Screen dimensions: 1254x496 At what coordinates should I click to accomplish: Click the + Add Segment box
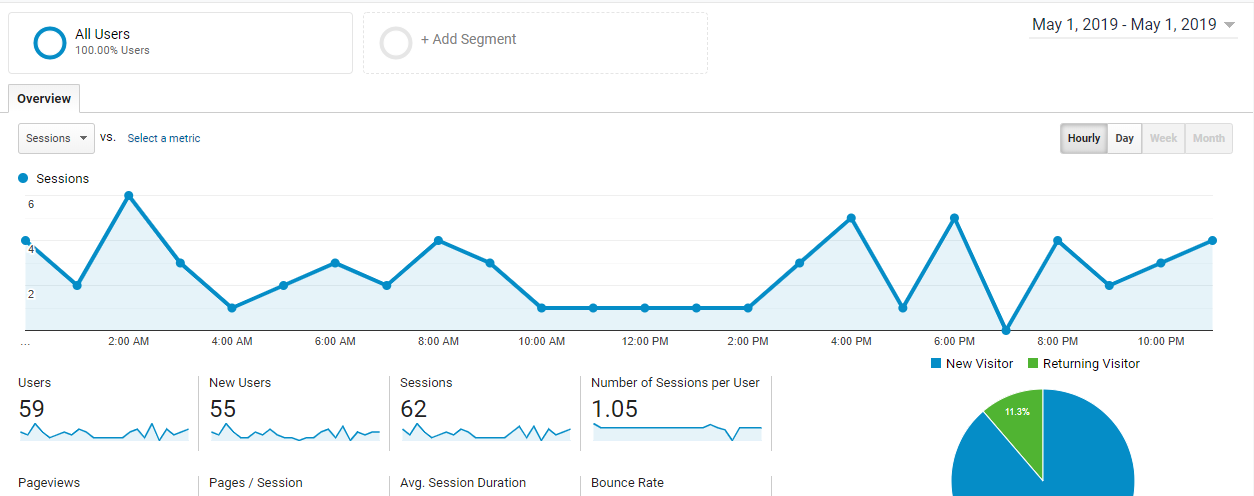[x=535, y=43]
